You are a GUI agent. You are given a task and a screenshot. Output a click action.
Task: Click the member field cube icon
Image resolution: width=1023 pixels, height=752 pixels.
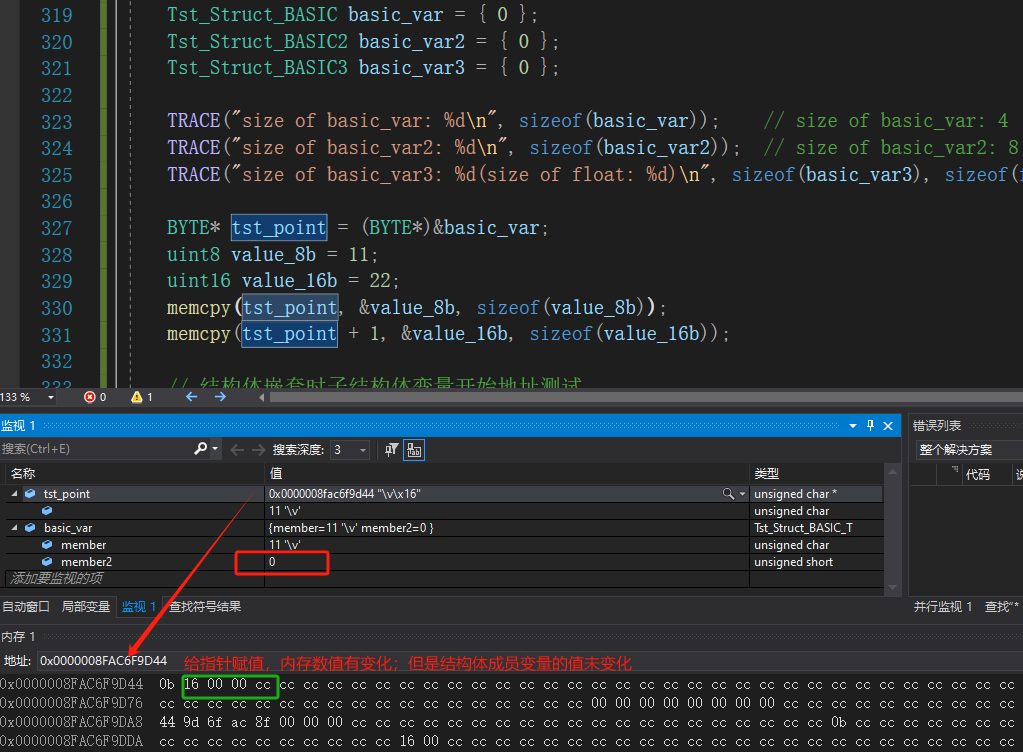click(x=47, y=545)
